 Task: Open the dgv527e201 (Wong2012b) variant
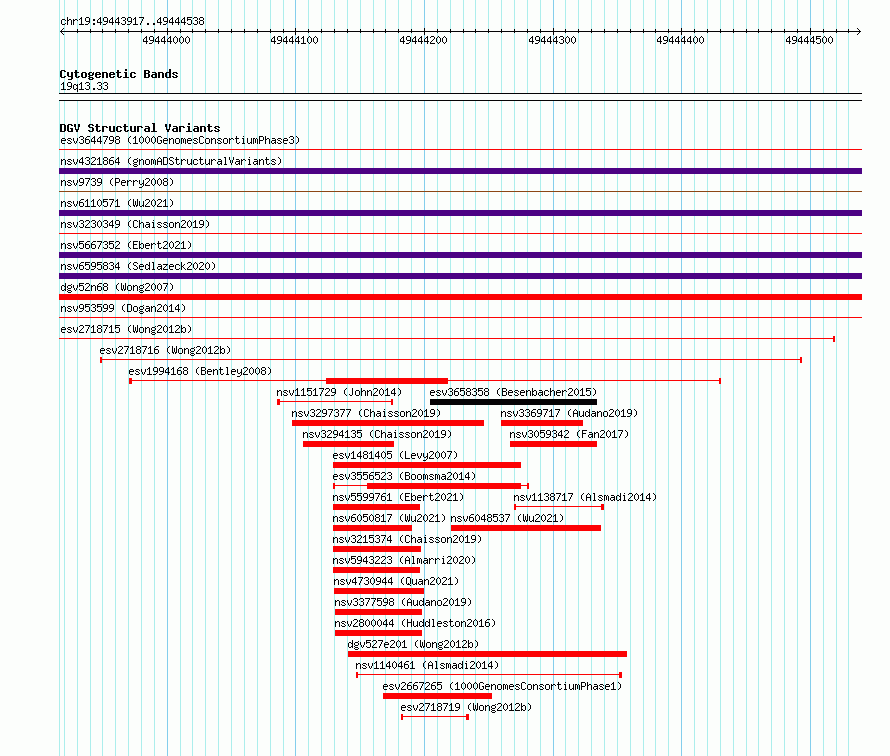[x=413, y=644]
